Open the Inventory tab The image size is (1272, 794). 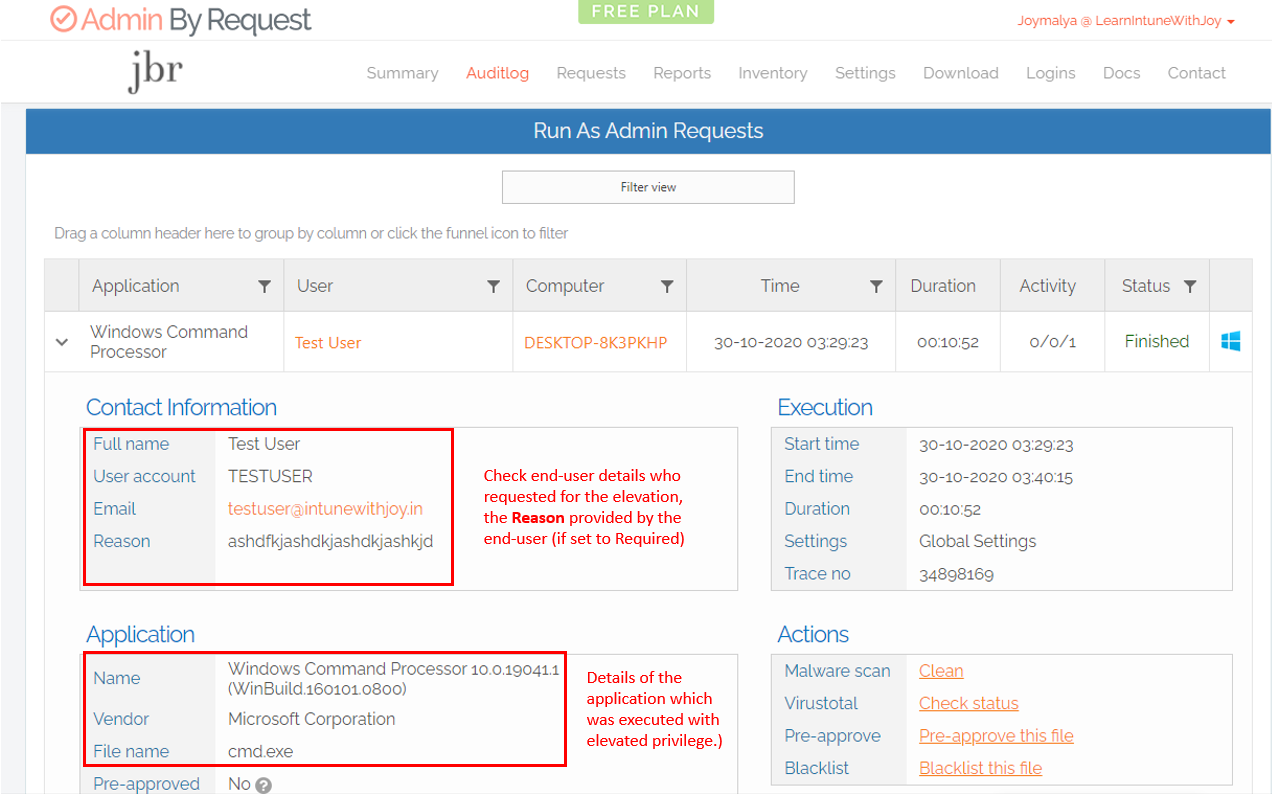point(772,73)
